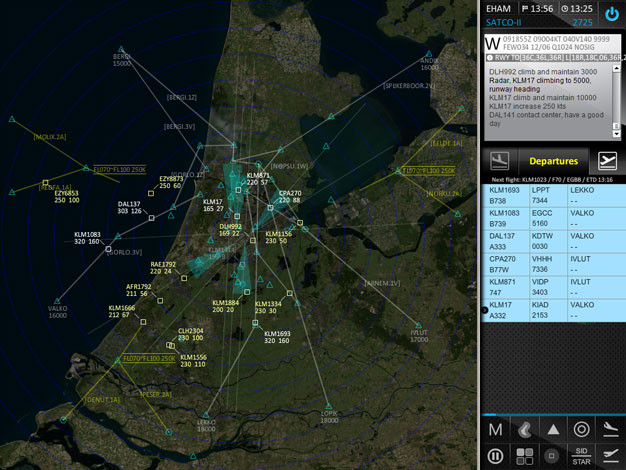
Task: Click the DLH992 aircraft label on radar
Action: click(x=231, y=230)
